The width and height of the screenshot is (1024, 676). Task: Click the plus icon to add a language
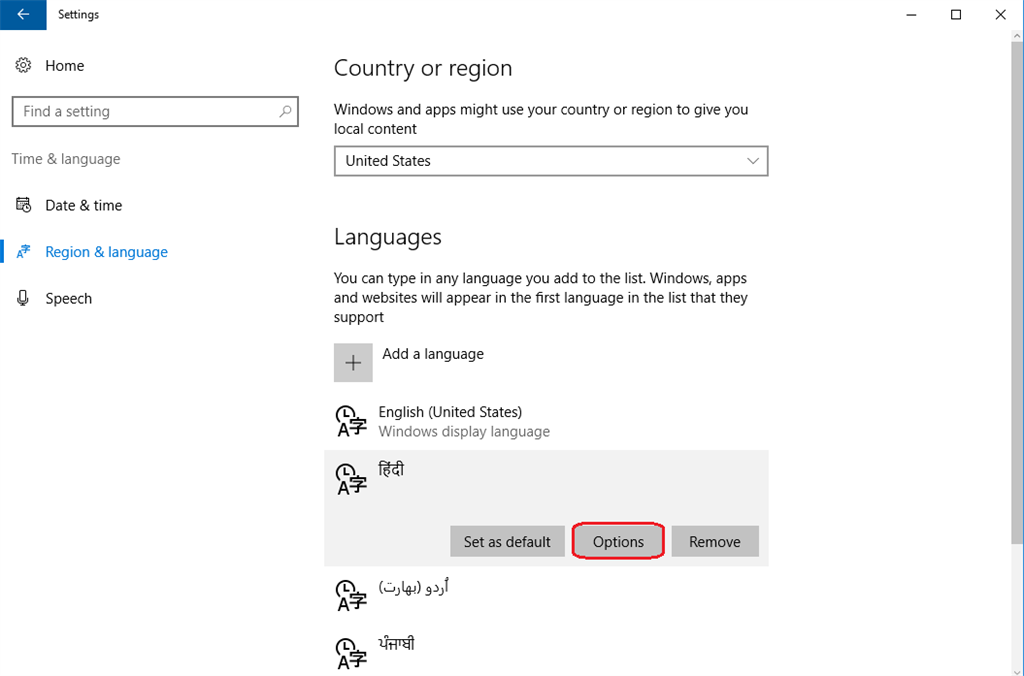(353, 362)
